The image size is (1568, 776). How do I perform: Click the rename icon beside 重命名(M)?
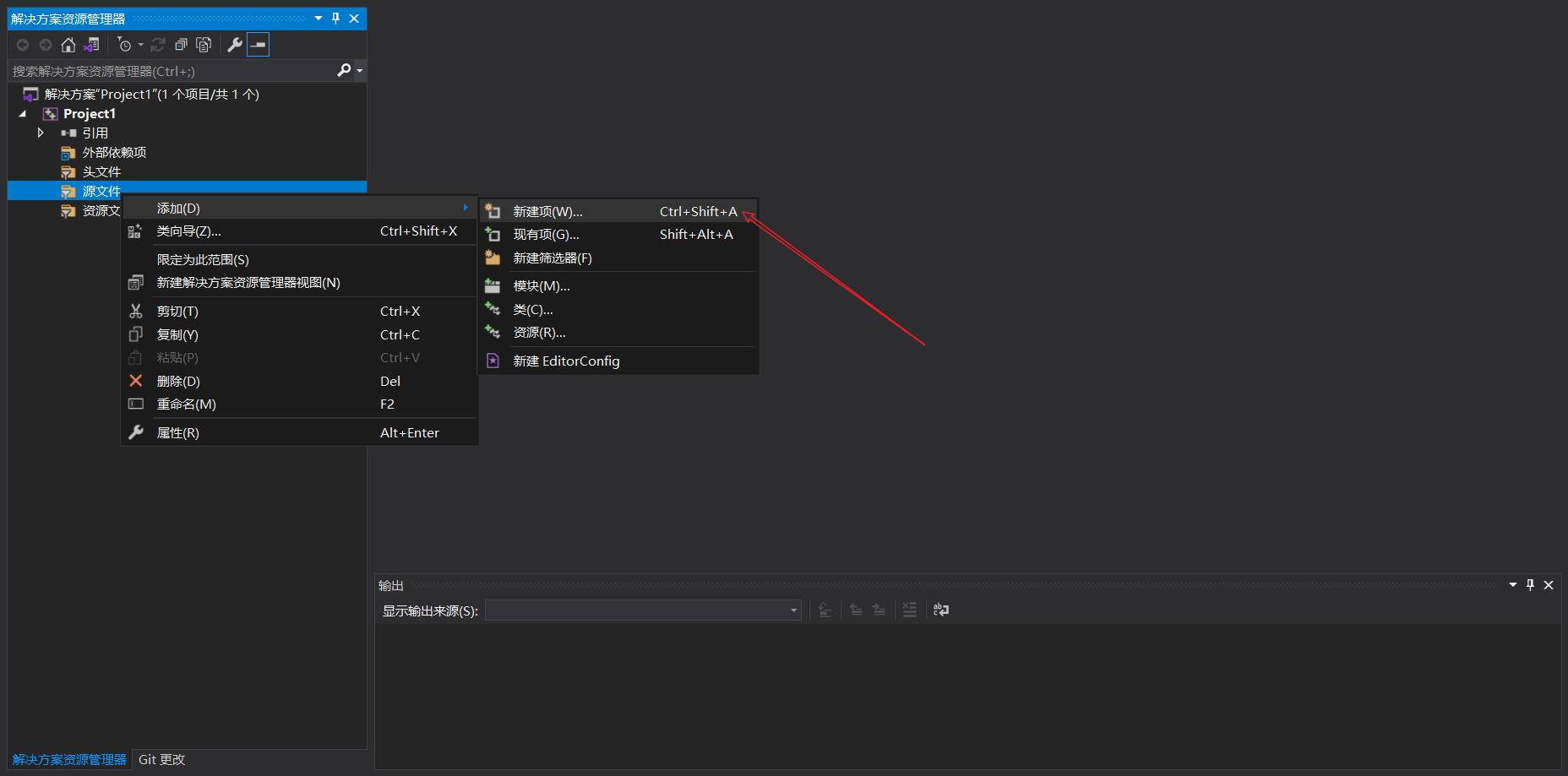tap(135, 404)
